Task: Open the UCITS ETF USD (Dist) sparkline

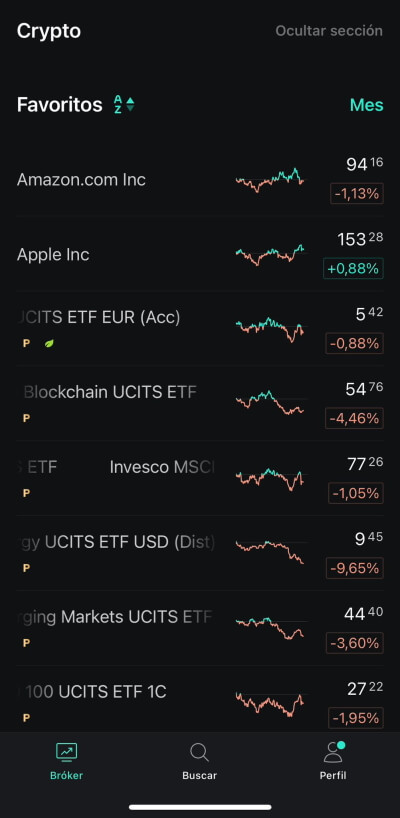Action: pos(270,552)
